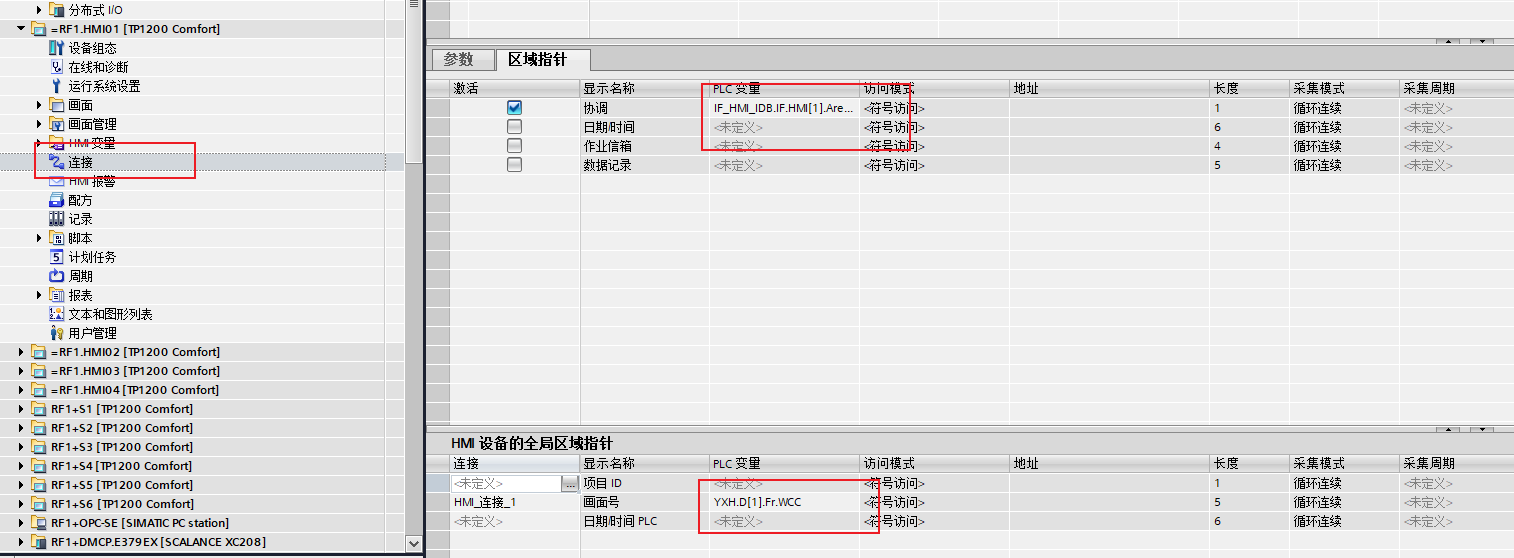Switch to the 参数 tab
The height and width of the screenshot is (558, 1514).
coord(458,60)
